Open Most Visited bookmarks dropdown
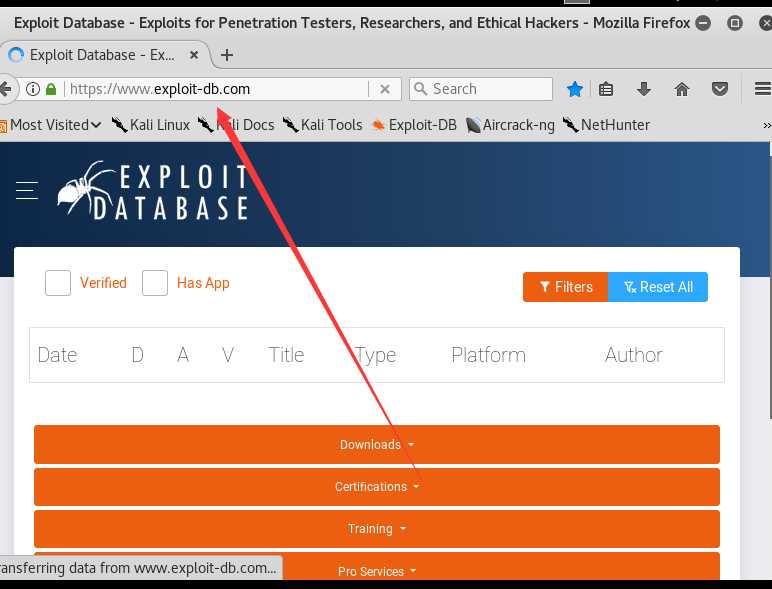 pyautogui.click(x=50, y=125)
